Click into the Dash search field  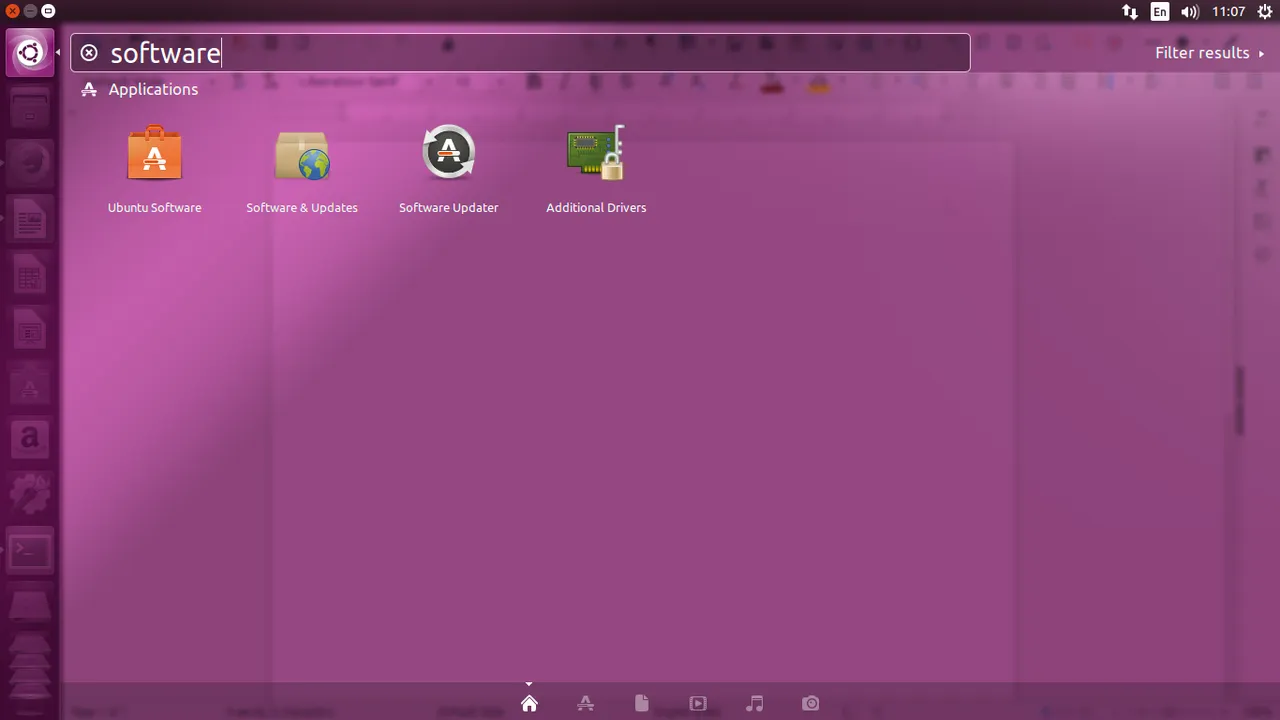click(x=520, y=53)
